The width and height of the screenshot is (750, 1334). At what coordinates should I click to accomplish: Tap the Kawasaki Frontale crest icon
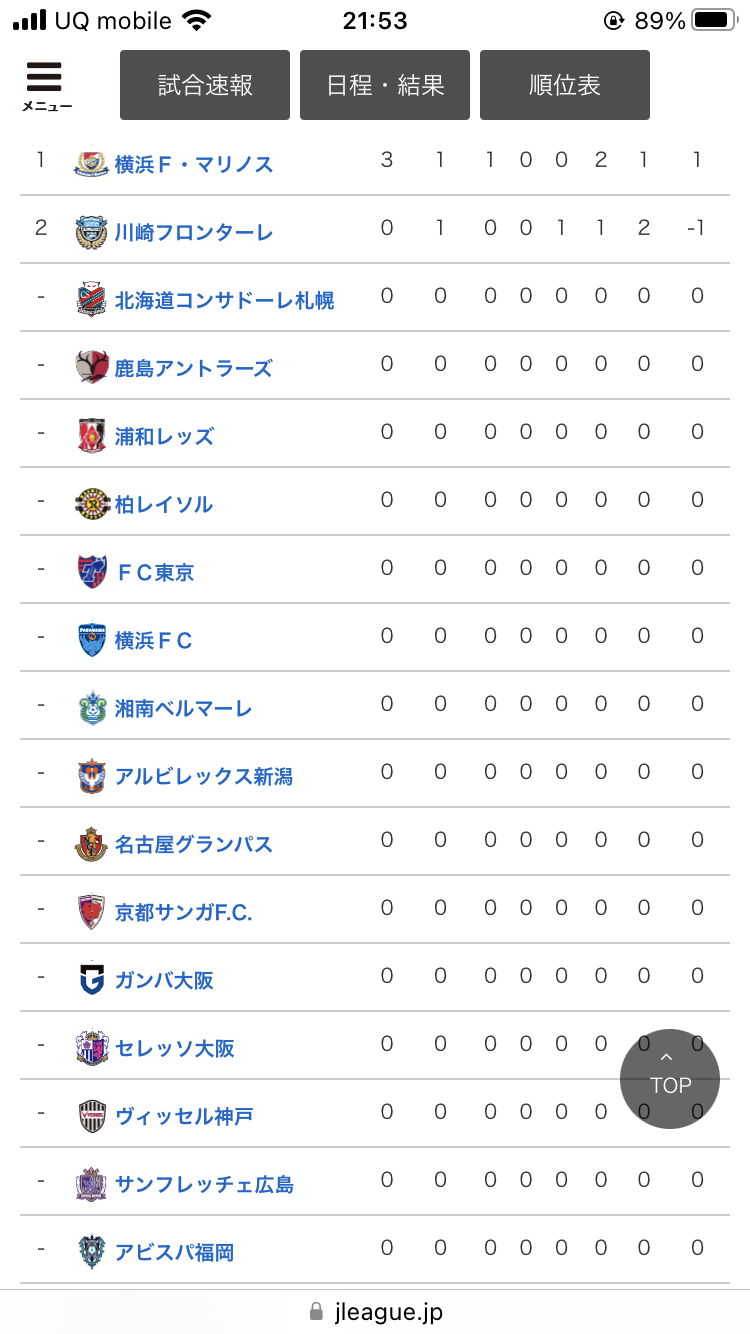(x=91, y=232)
